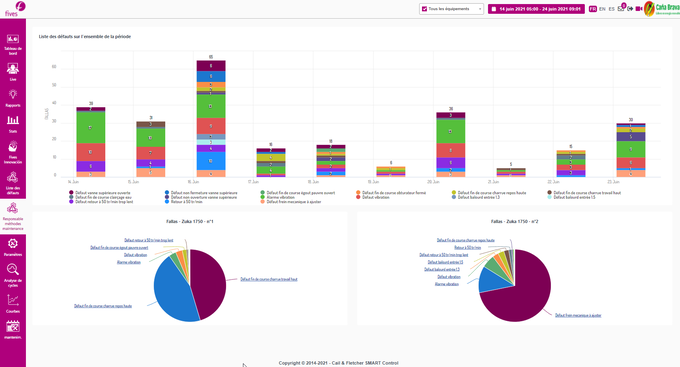This screenshot has width=680, height=367.
Task: Open the Stats bar chart icon
Action: pyautogui.click(x=13, y=124)
